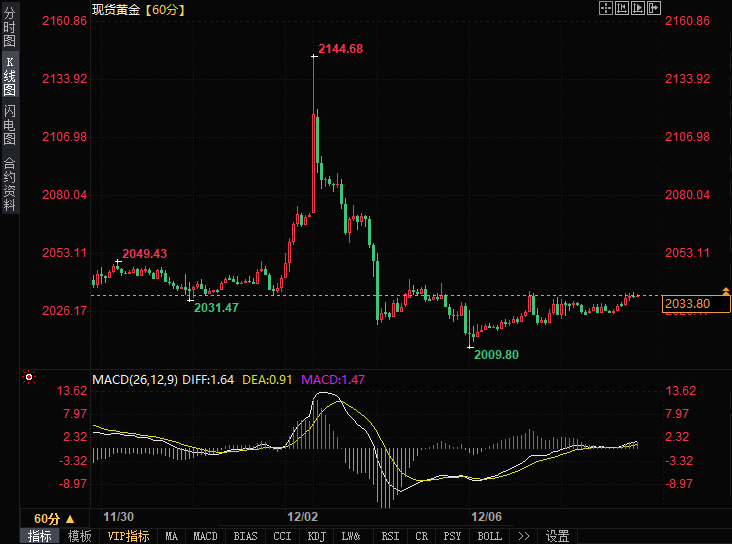Click the orange price marker arrow
The image size is (732, 544).
click(x=726, y=291)
